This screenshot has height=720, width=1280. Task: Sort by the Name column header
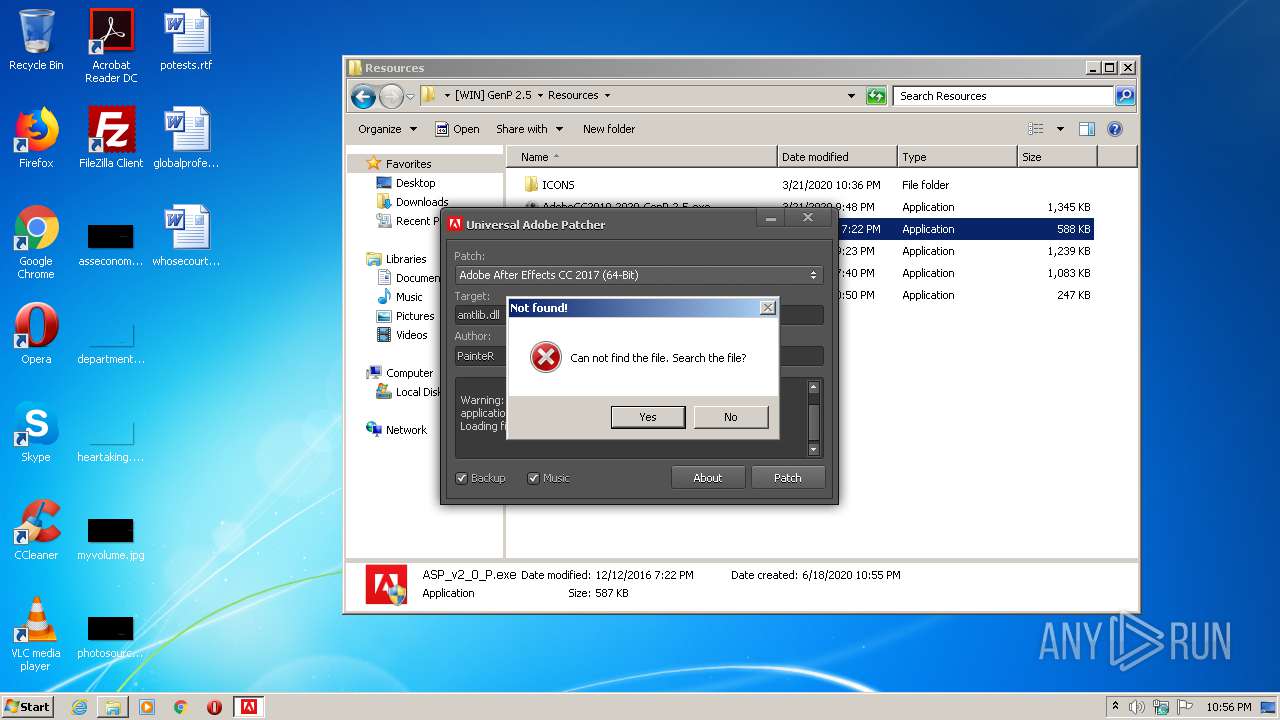click(x=642, y=157)
